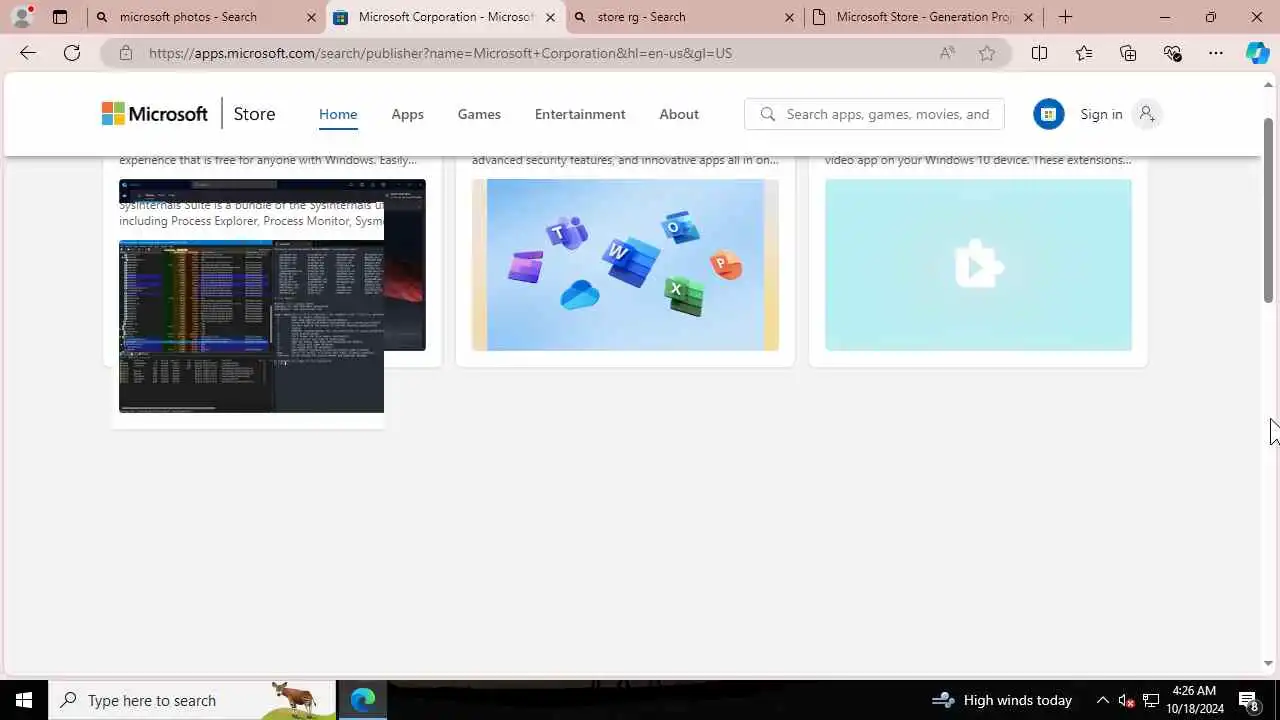Focus the Search apps, games, movies field

click(x=874, y=114)
